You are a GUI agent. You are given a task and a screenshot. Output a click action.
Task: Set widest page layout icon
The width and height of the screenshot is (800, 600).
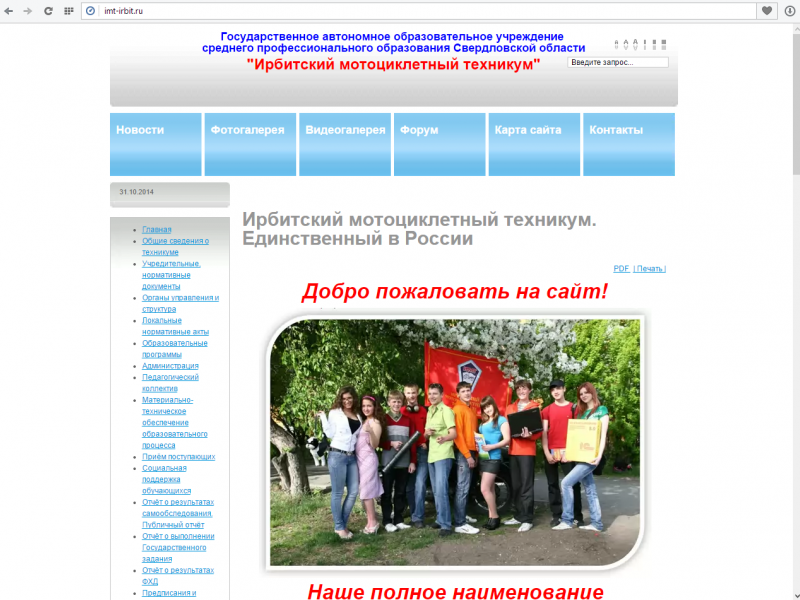pos(664,42)
